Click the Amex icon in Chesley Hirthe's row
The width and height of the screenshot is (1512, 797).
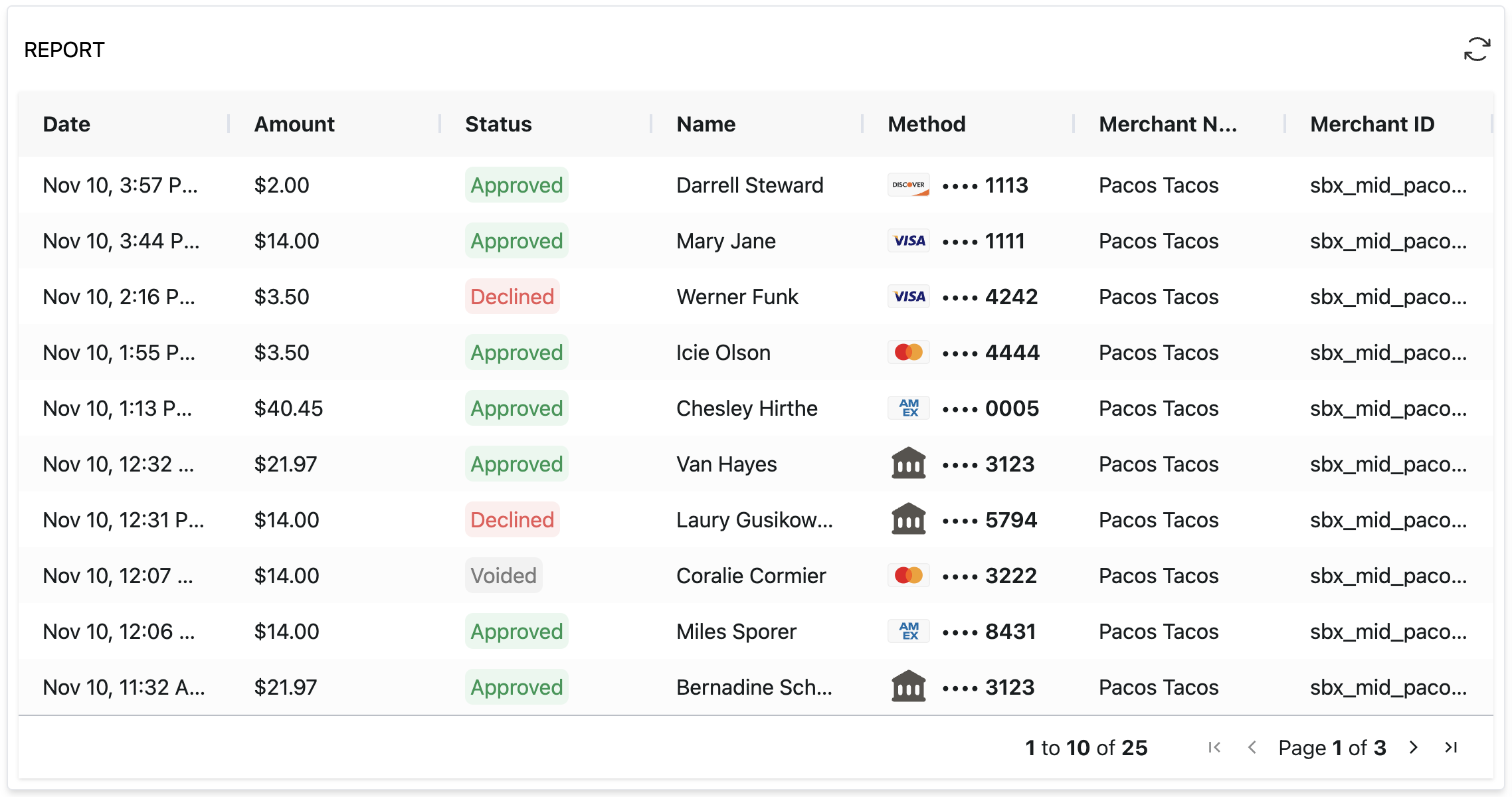908,408
